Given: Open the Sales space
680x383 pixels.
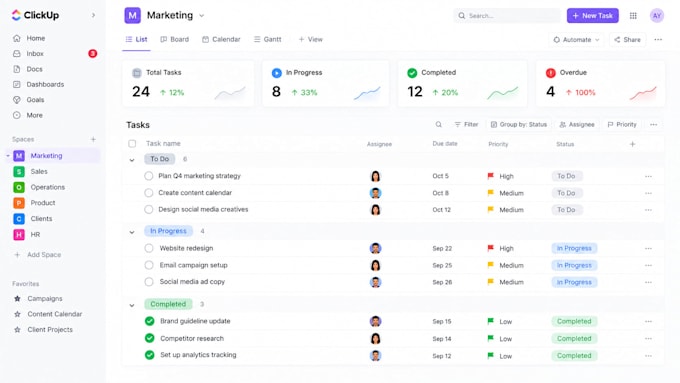Looking at the screenshot, I should coord(39,171).
